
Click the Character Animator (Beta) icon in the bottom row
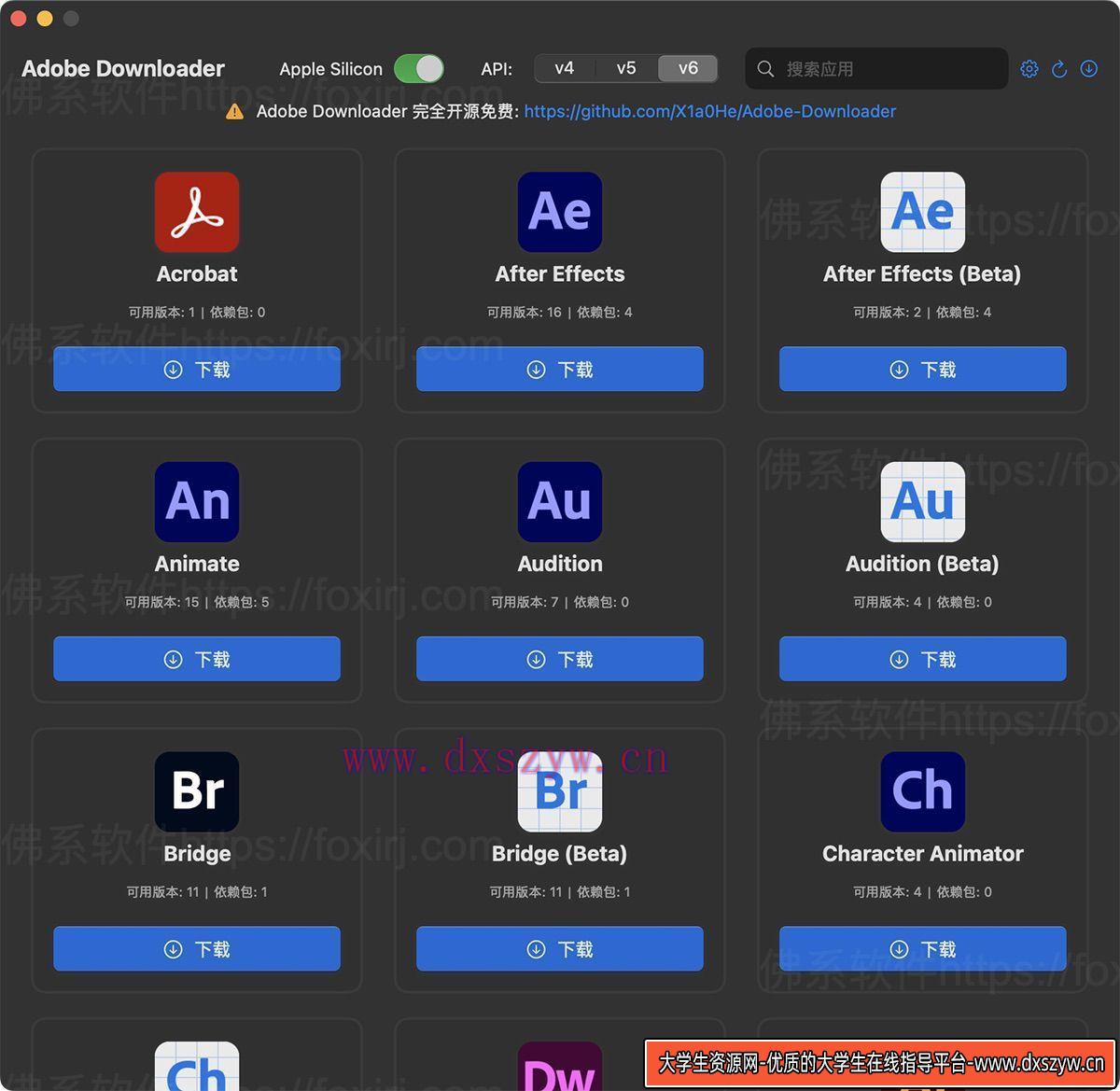coord(197,1066)
